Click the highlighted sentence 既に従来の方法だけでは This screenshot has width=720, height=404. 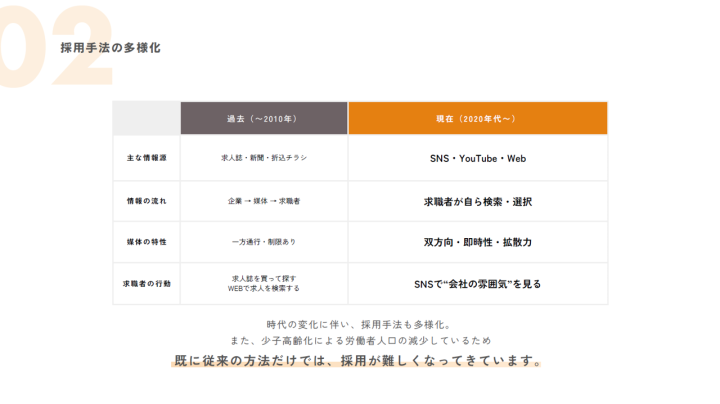(356, 360)
